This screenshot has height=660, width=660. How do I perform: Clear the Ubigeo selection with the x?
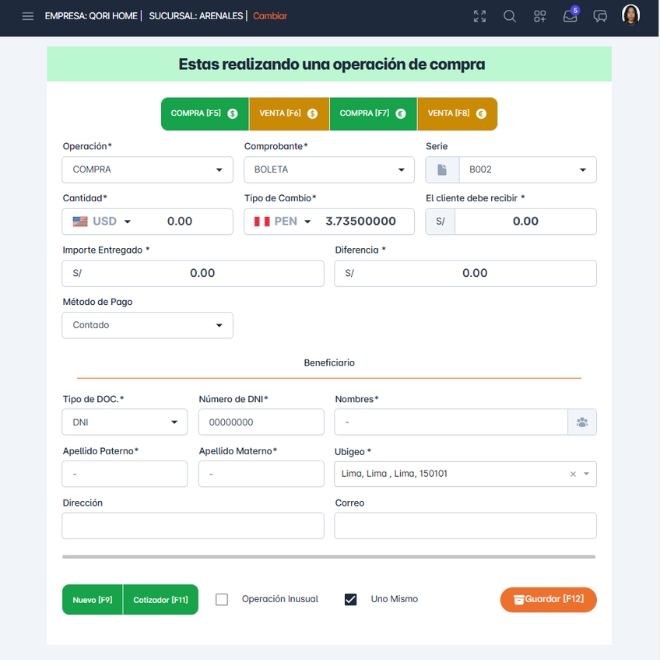[573, 474]
